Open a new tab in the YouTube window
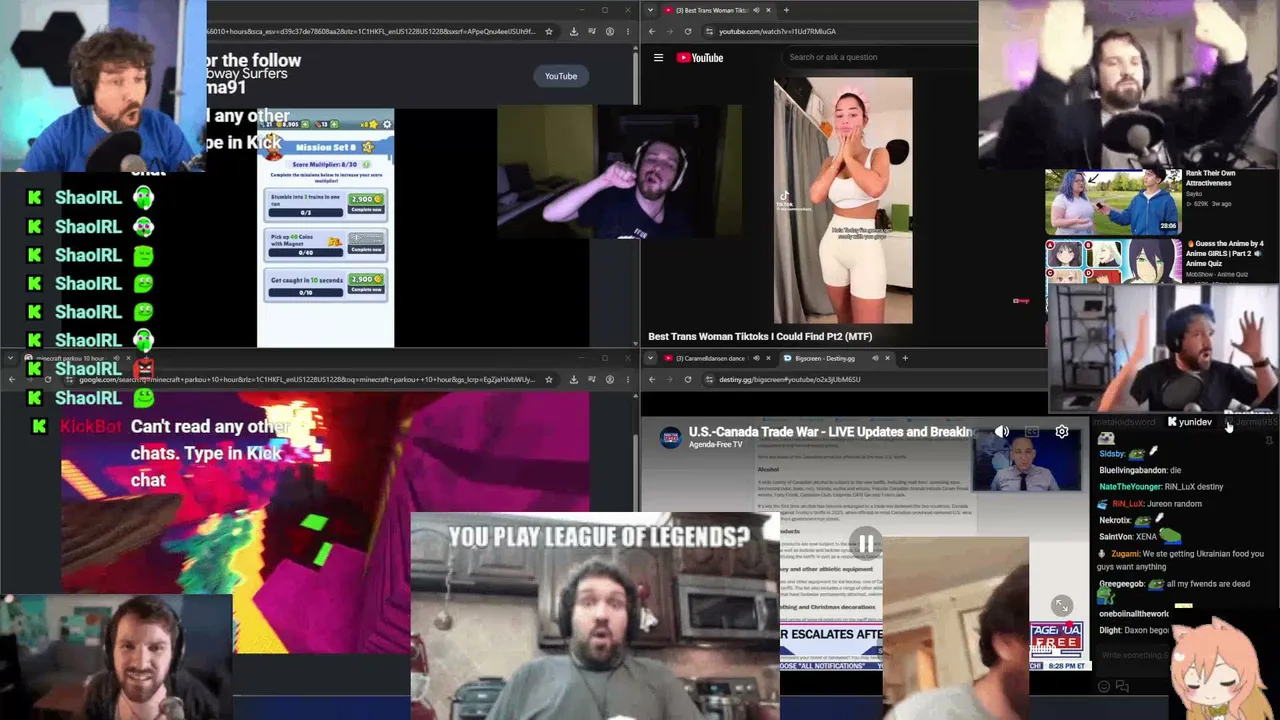The width and height of the screenshot is (1280, 720). pos(786,10)
